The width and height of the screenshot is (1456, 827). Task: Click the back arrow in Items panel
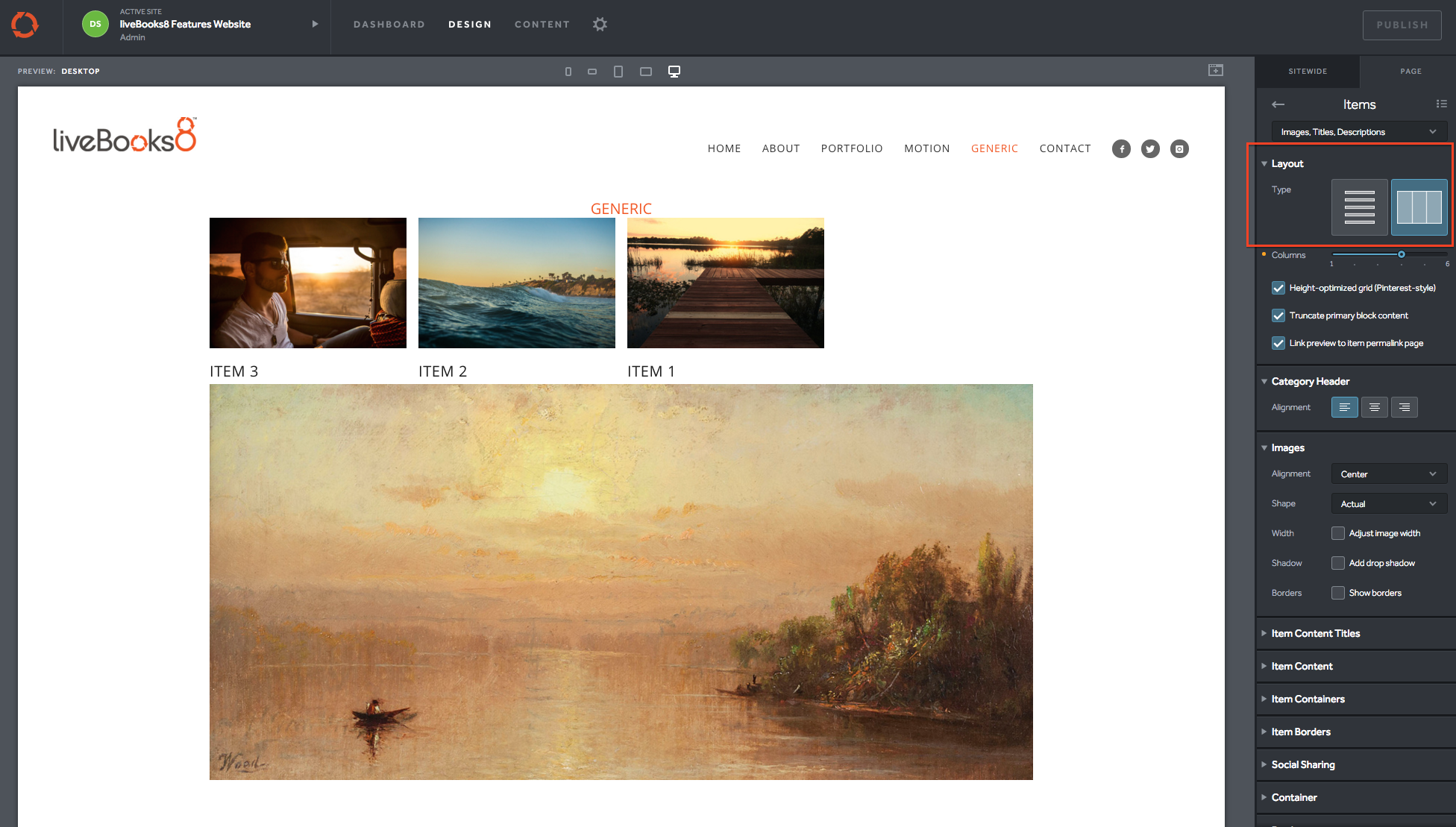click(1278, 104)
